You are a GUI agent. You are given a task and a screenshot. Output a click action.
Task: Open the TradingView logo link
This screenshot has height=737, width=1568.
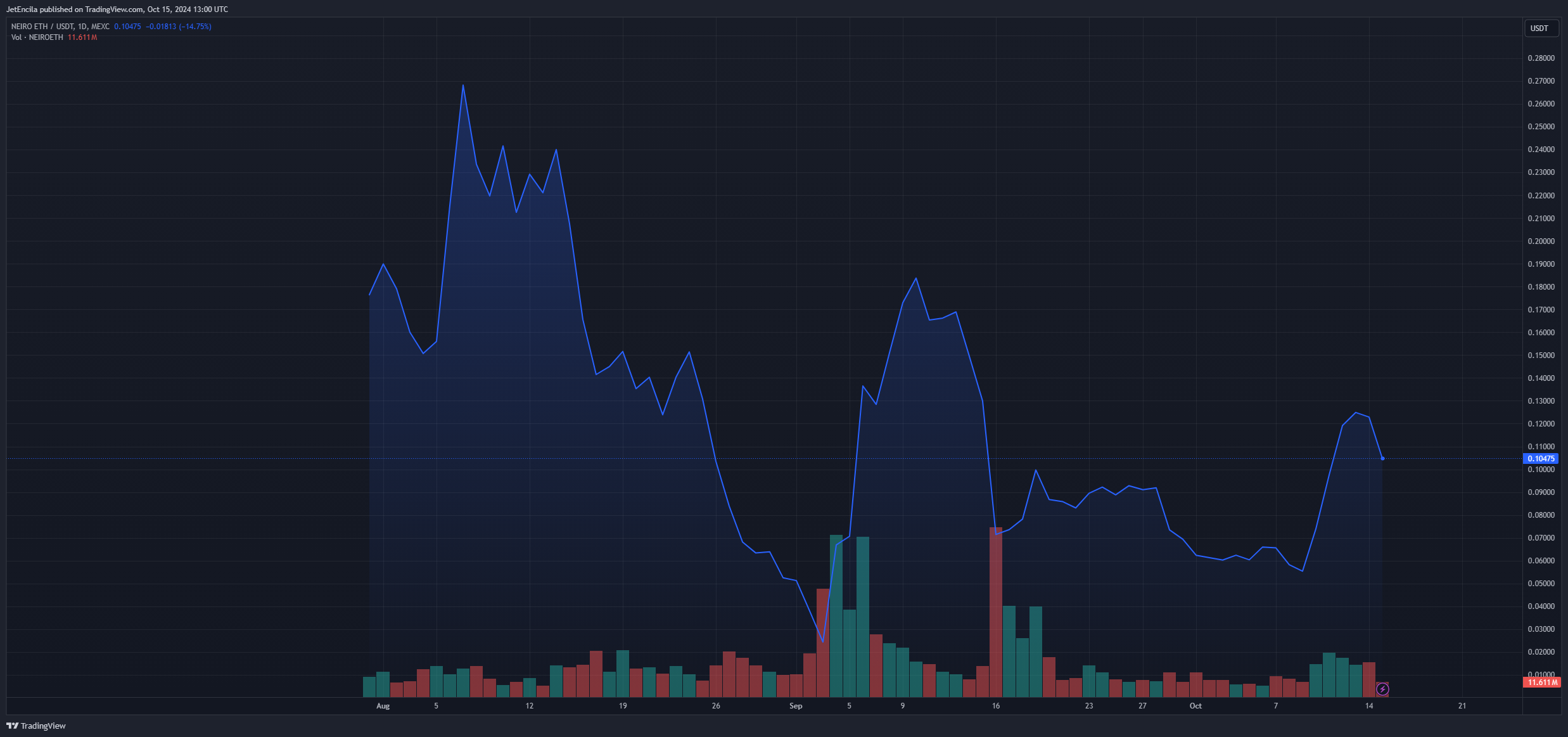pos(36,726)
